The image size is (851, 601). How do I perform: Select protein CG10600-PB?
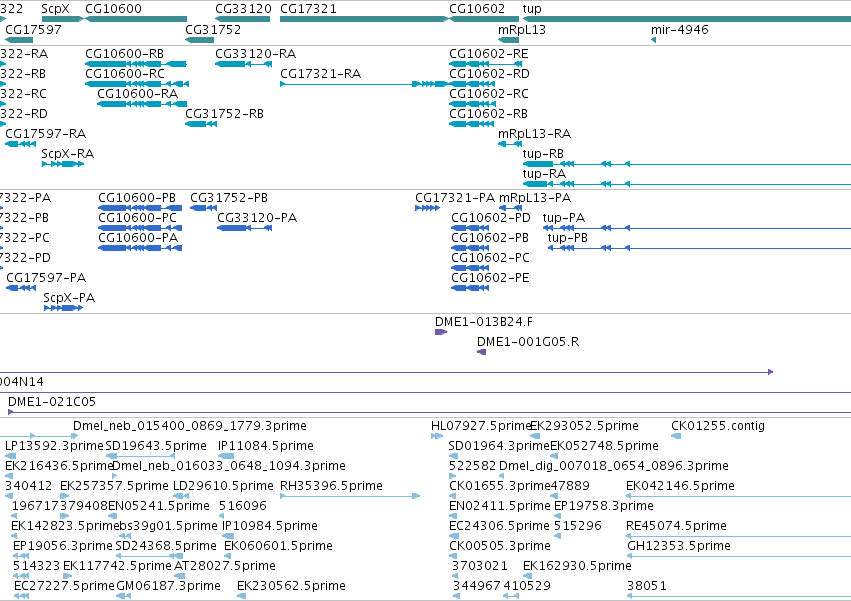[137, 198]
